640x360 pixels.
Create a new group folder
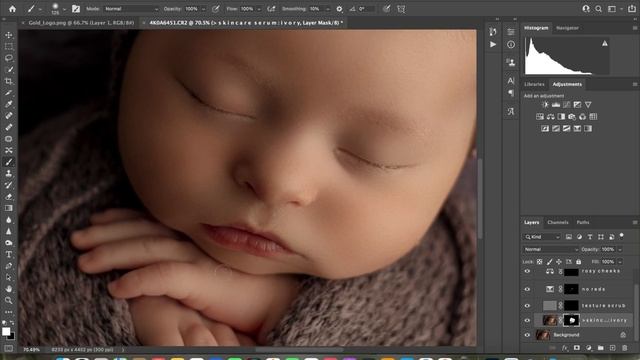point(600,348)
